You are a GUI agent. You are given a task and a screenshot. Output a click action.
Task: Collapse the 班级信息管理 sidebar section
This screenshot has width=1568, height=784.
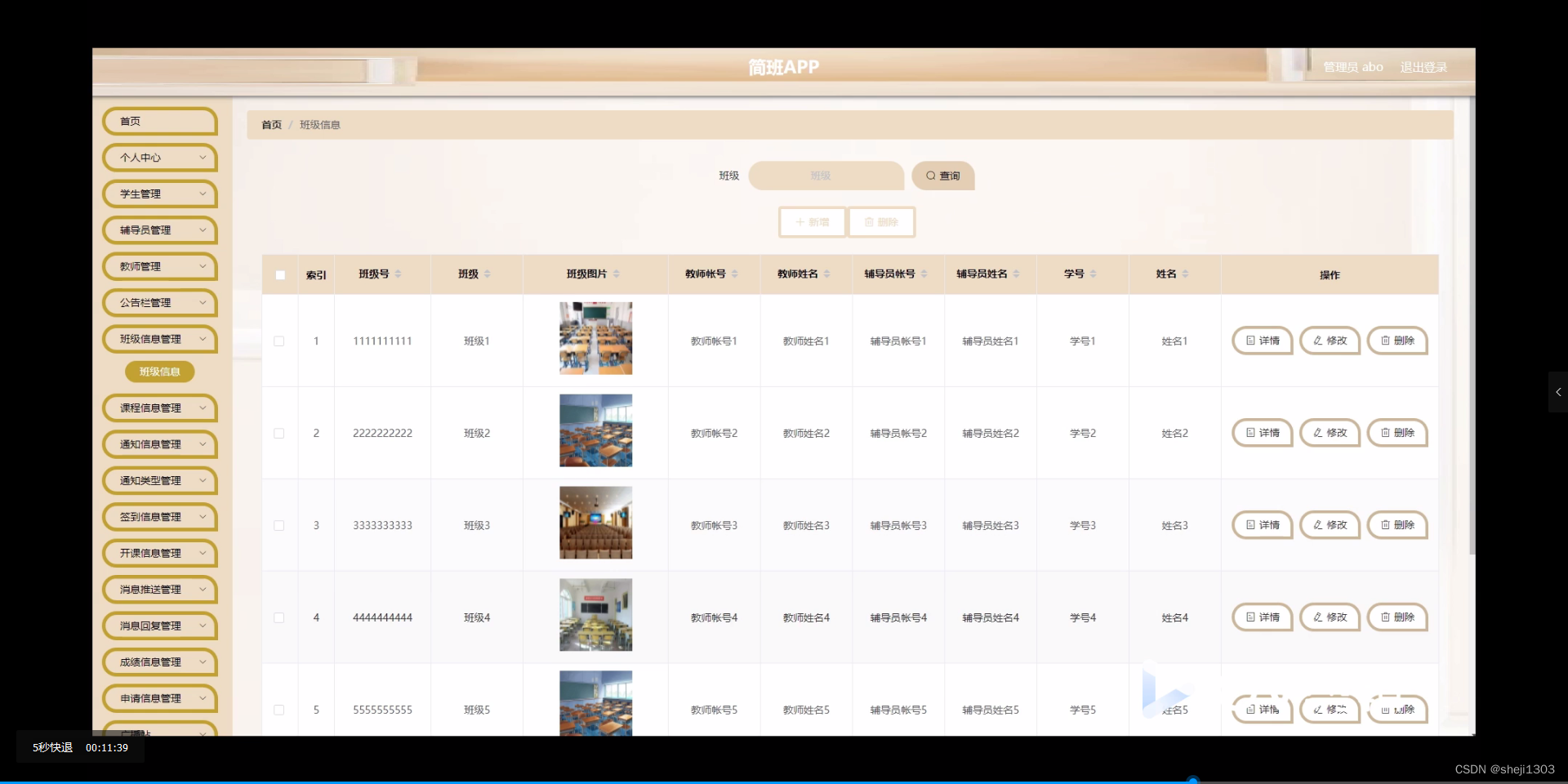[x=159, y=339]
